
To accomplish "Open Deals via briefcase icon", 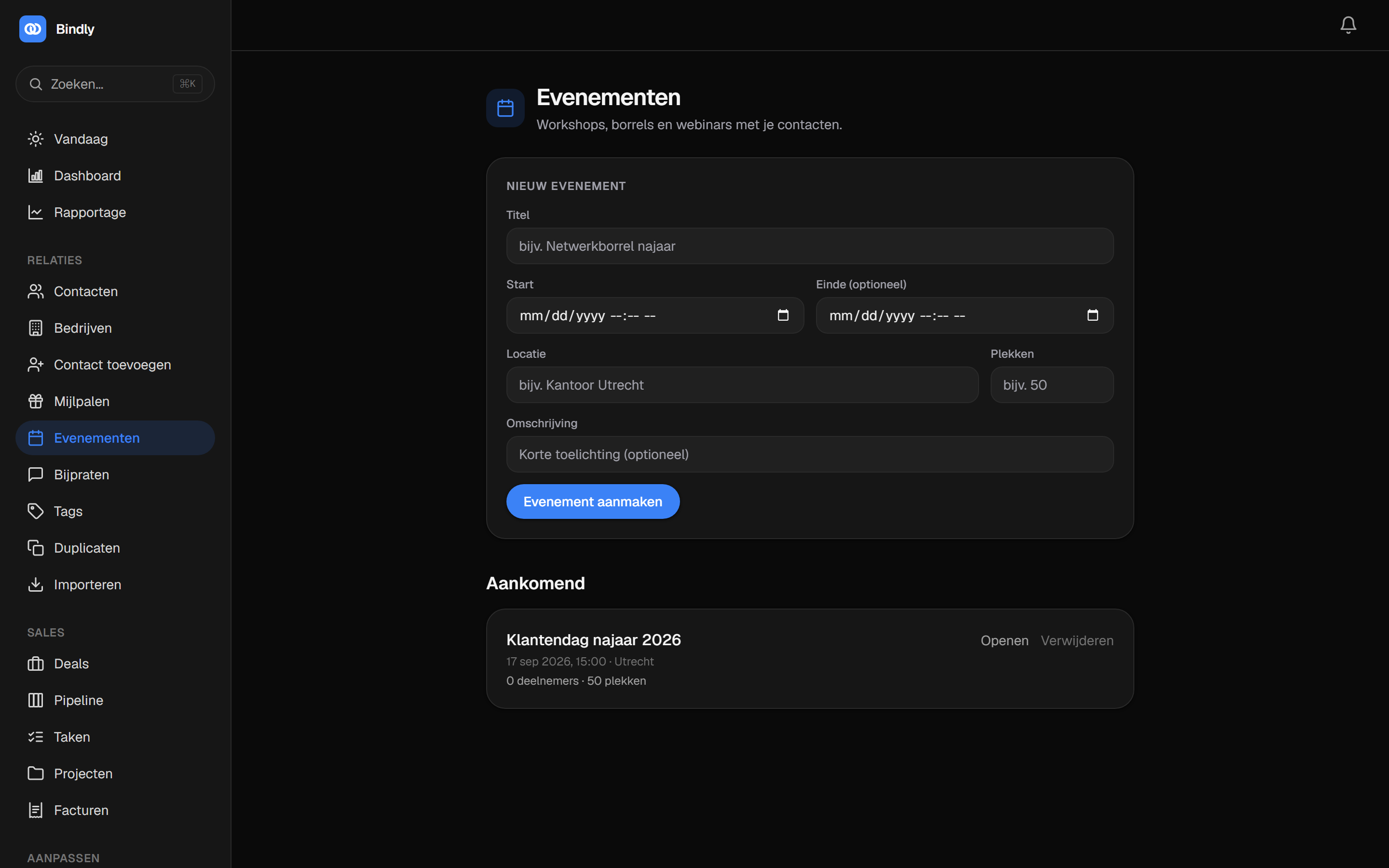I will 36,664.
